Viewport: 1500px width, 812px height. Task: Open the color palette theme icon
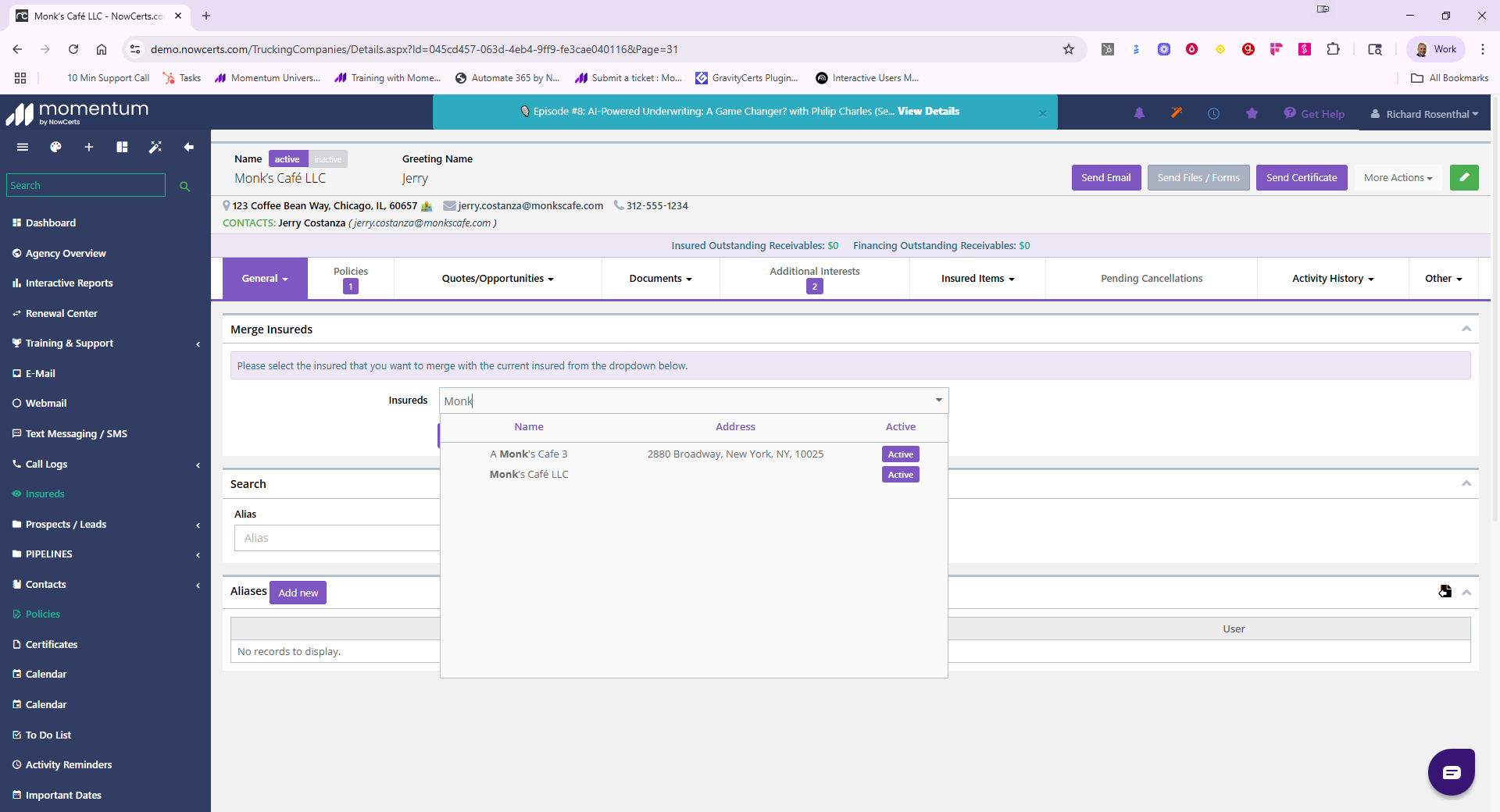(55, 147)
